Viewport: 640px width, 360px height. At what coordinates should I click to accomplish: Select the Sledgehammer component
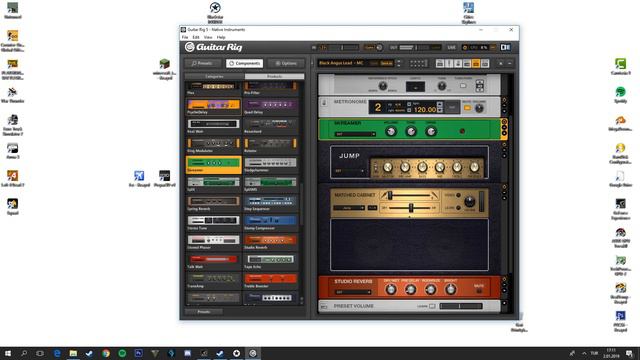coord(270,164)
